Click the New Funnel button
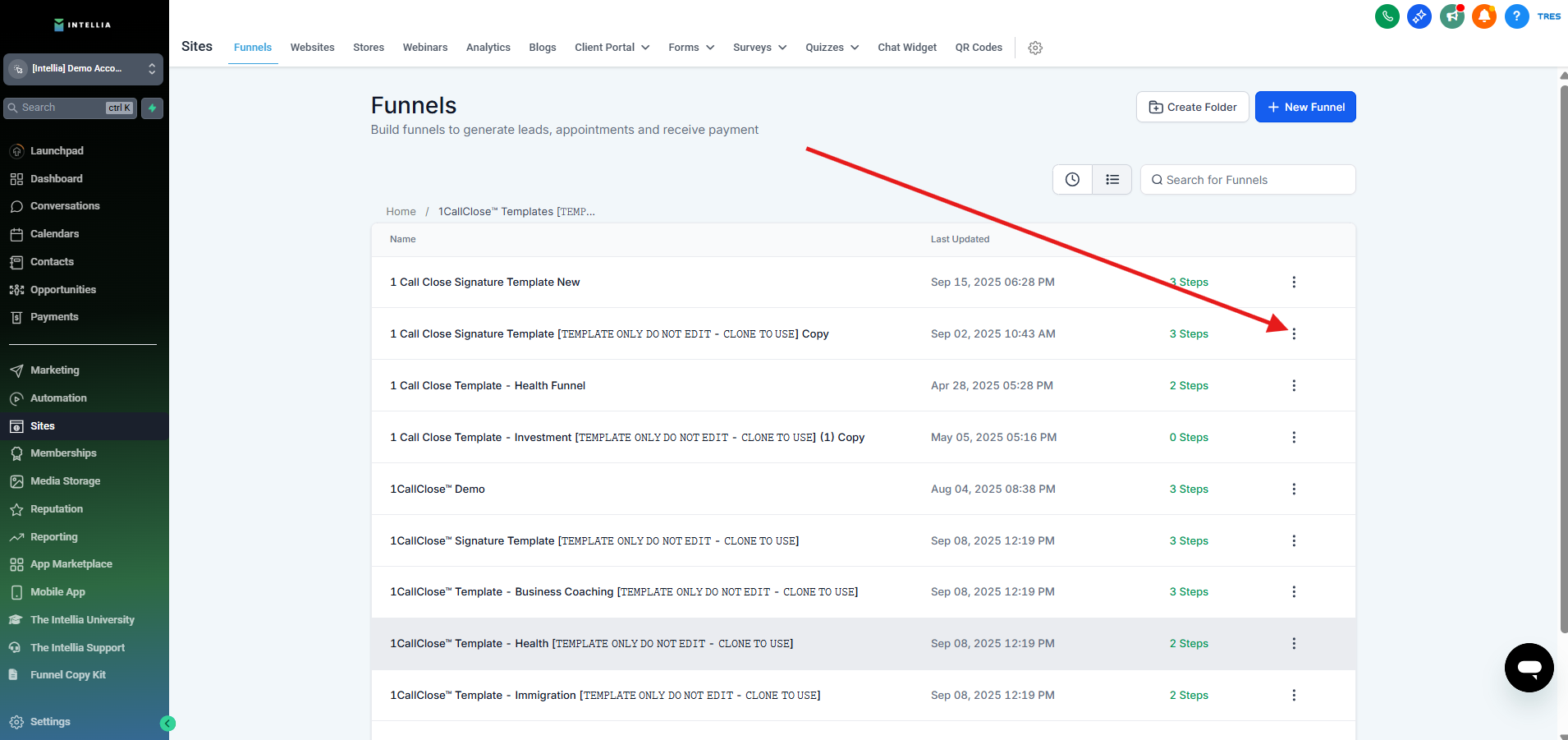Screen dimensions: 1568x740 pos(1305,107)
